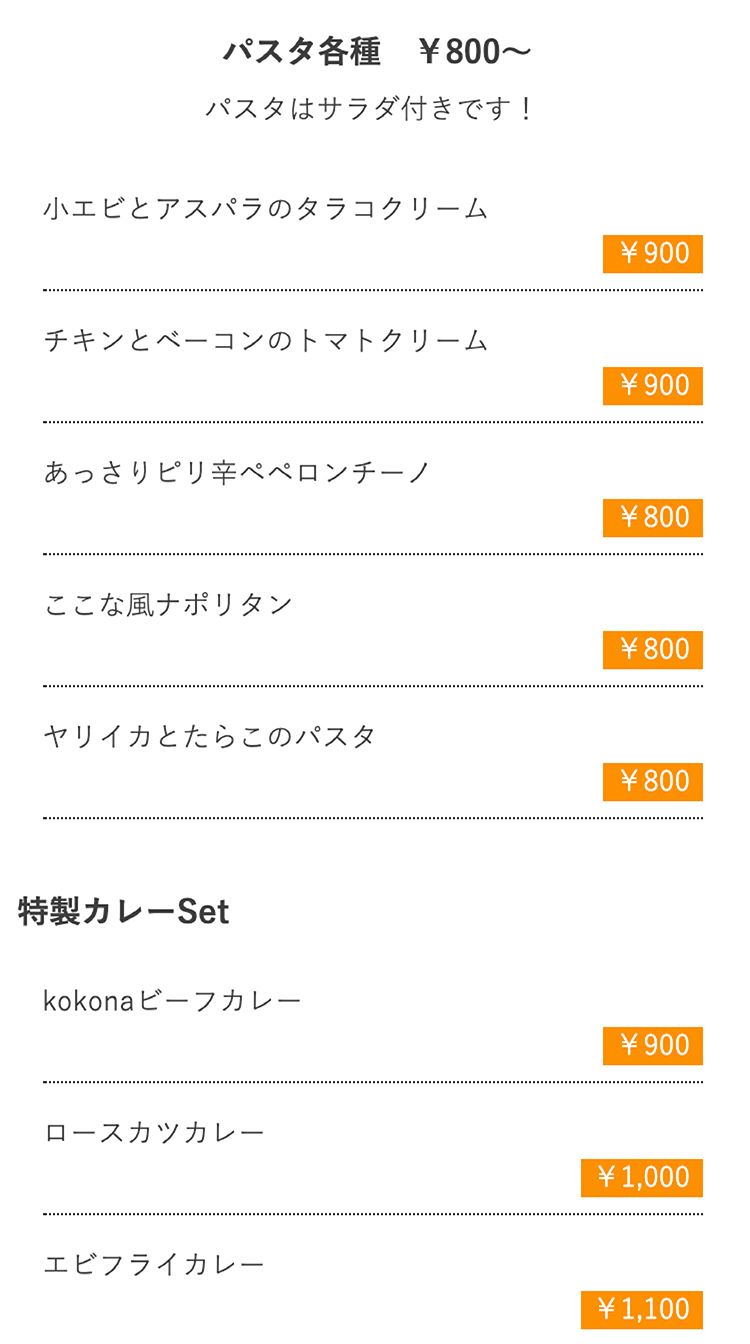The height and width of the screenshot is (1344, 750).
Task: Click the 特製カレーSet section heading
Action: coord(124,912)
